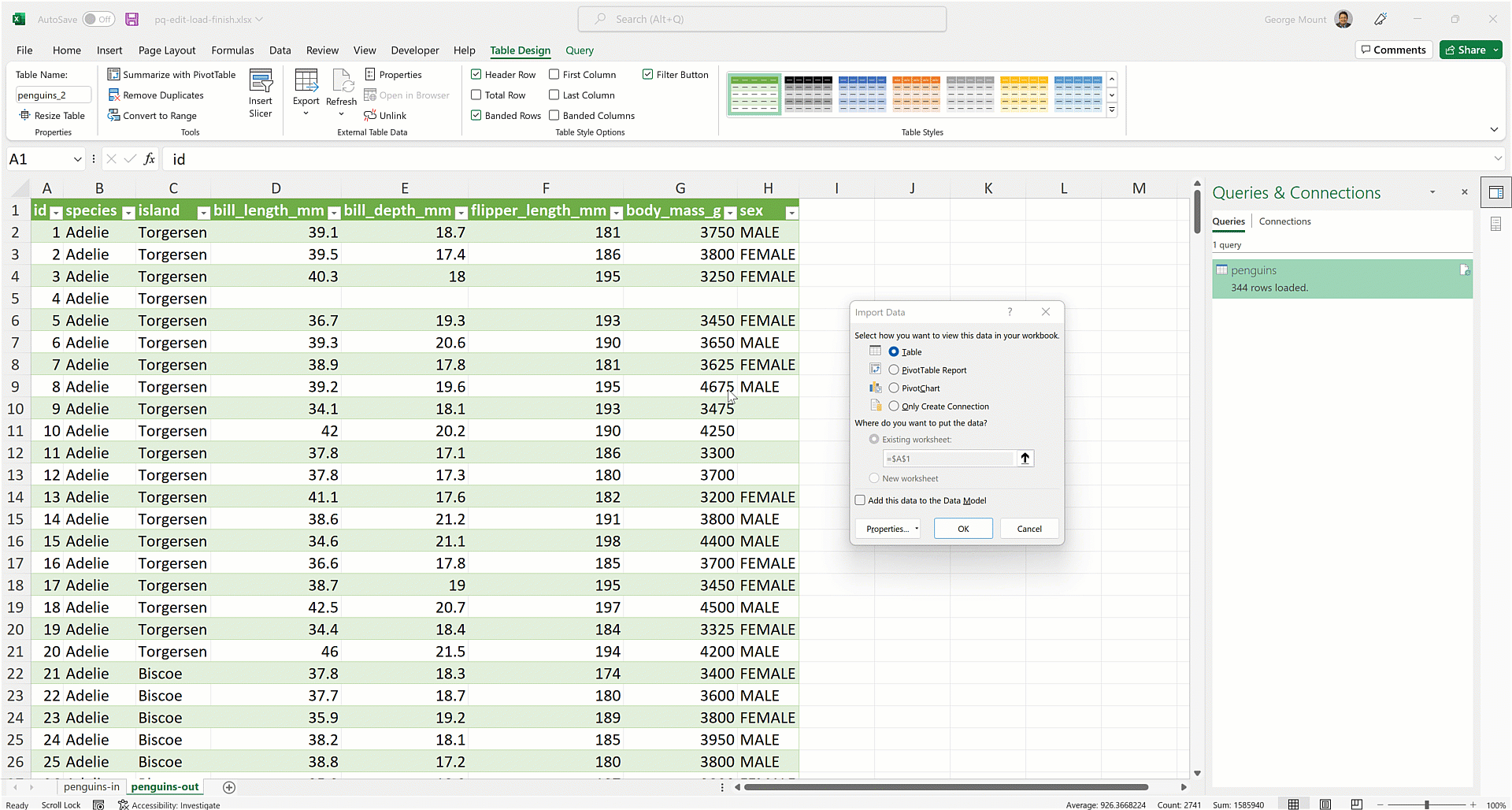This screenshot has width=1512, height=810.
Task: Open the species column filter dropdown
Action: pyautogui.click(x=128, y=213)
